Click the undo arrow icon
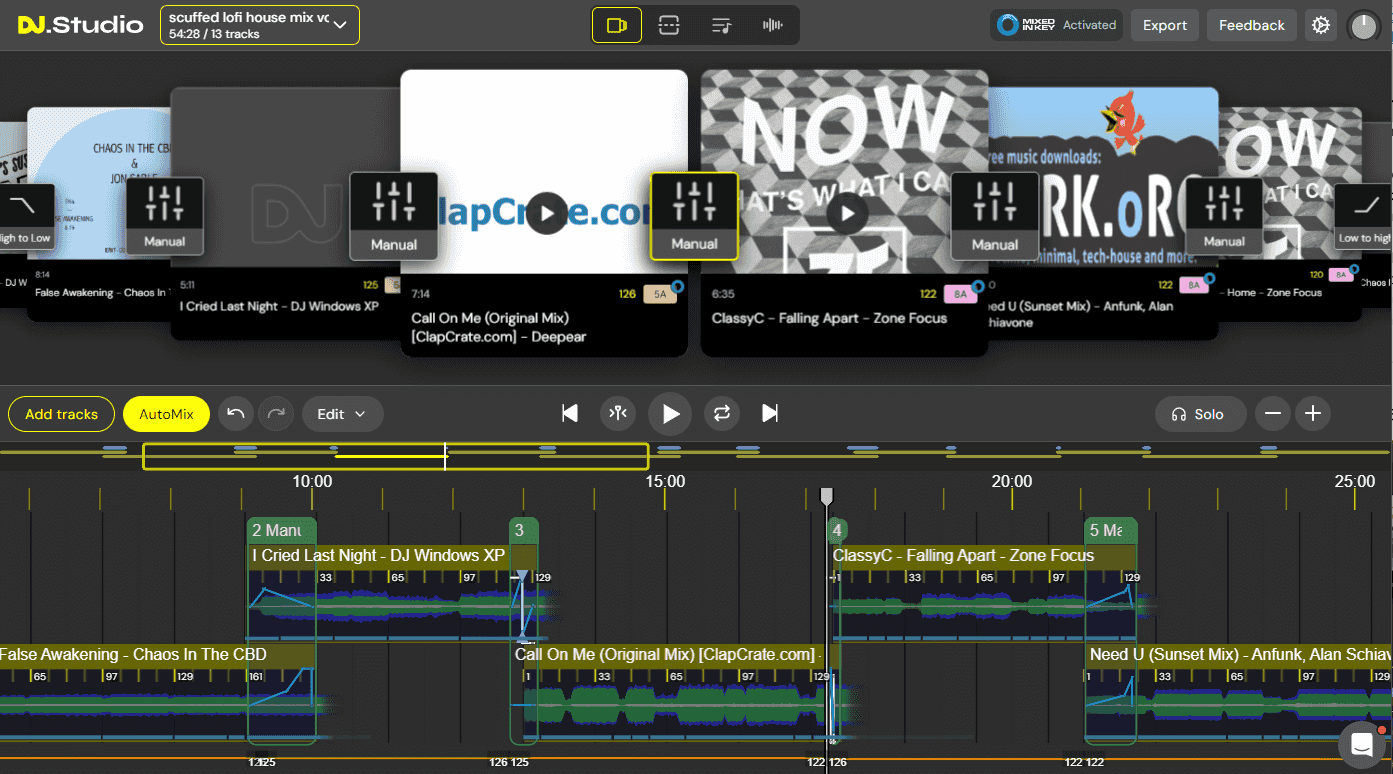The width and height of the screenshot is (1393, 774). (x=235, y=413)
